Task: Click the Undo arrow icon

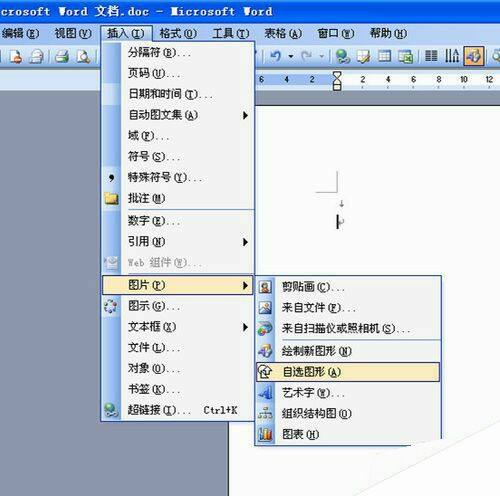Action: point(275,56)
